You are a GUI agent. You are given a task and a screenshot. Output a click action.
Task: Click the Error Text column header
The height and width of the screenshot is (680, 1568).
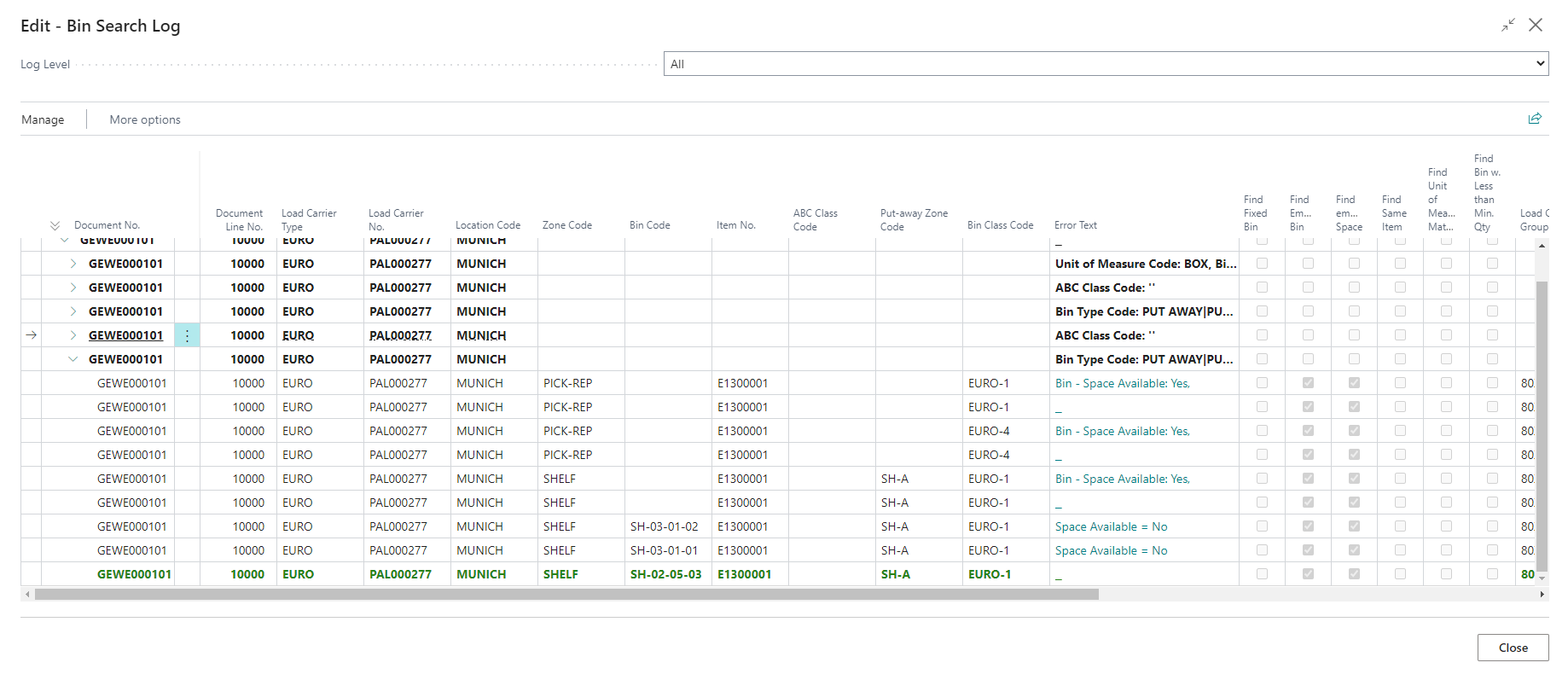(1076, 225)
